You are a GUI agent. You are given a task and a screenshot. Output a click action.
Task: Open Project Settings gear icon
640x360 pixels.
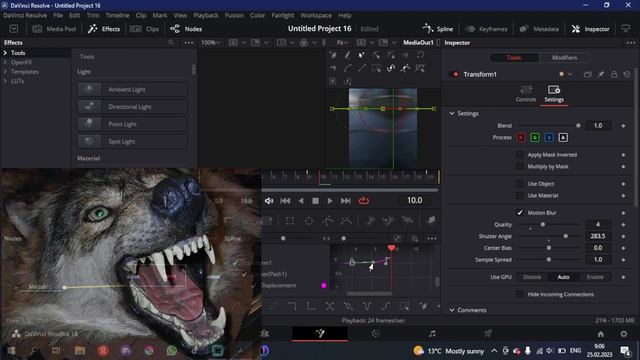pos(624,334)
